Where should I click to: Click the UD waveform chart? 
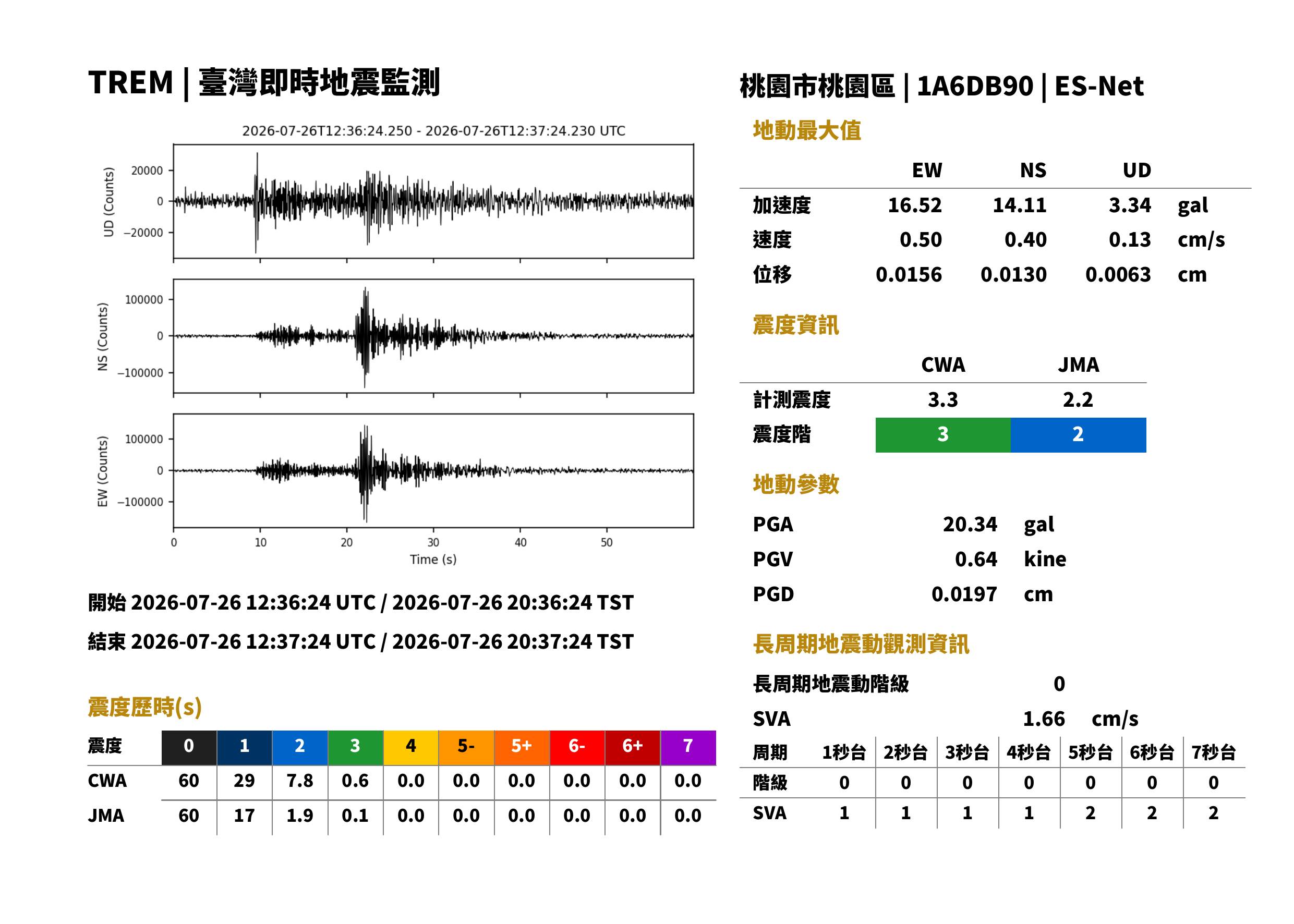tap(433, 201)
